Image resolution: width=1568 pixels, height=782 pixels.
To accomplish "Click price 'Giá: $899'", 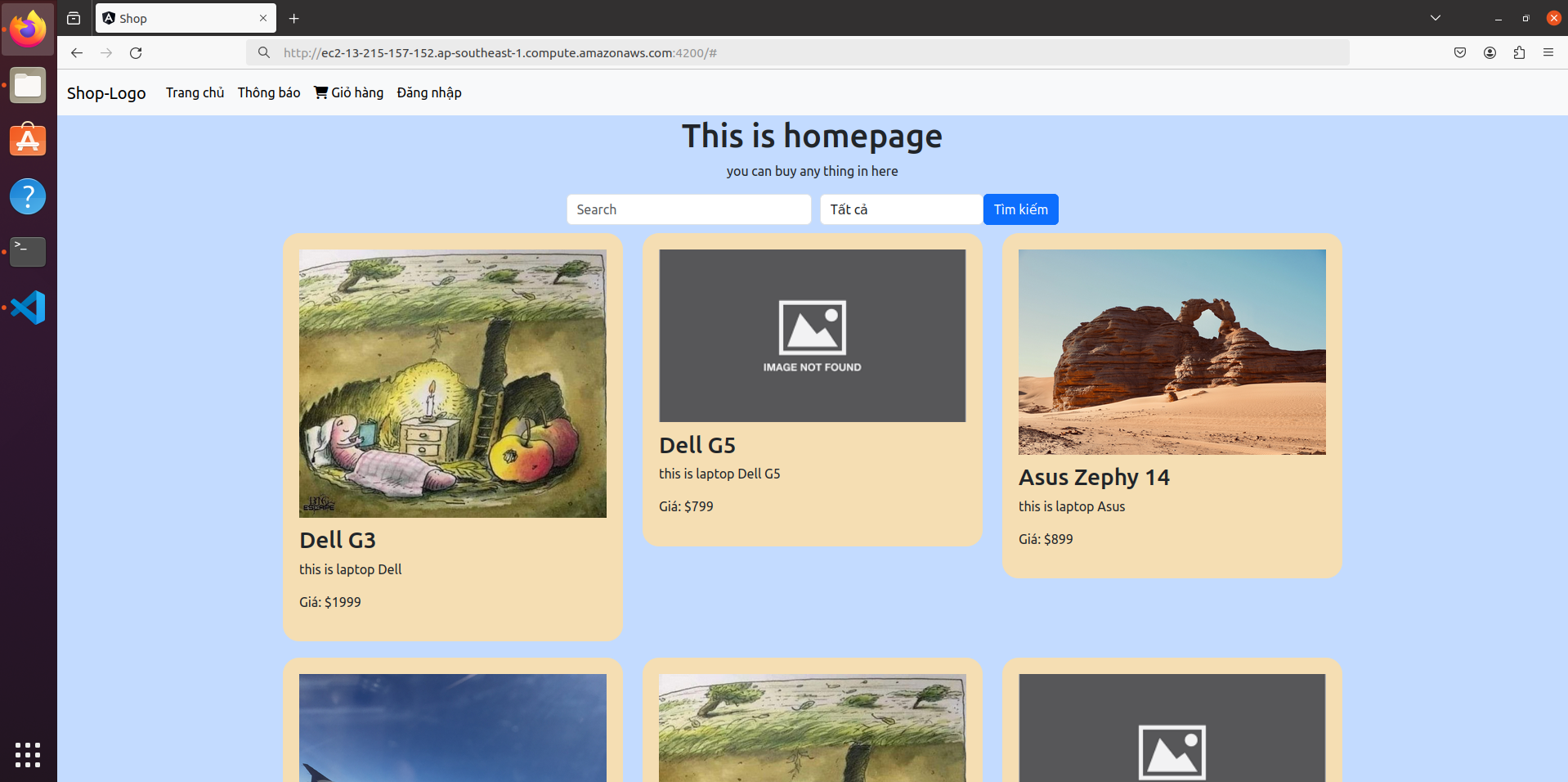I will point(1046,539).
